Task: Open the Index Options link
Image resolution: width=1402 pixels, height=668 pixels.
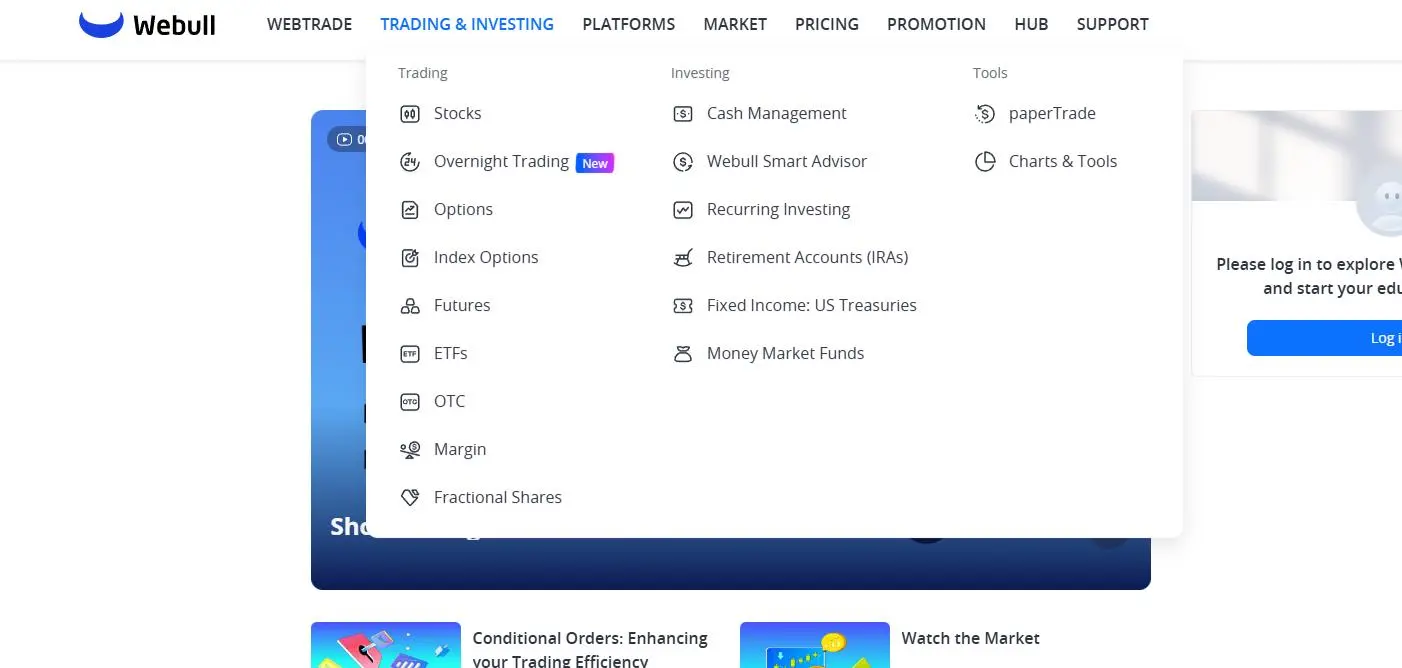Action: 486,258
